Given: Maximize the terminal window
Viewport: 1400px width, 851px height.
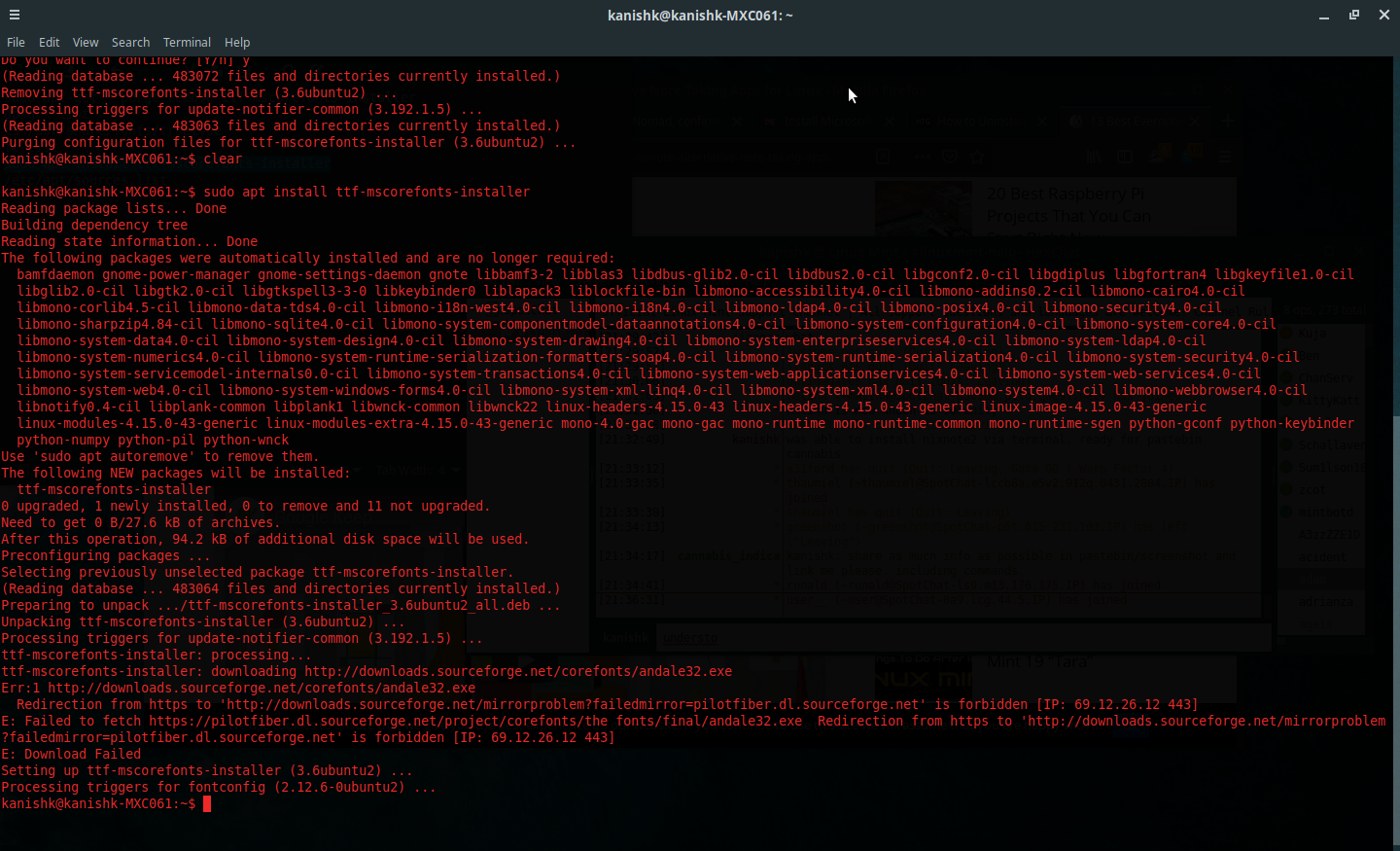Looking at the screenshot, I should coord(1354,16).
